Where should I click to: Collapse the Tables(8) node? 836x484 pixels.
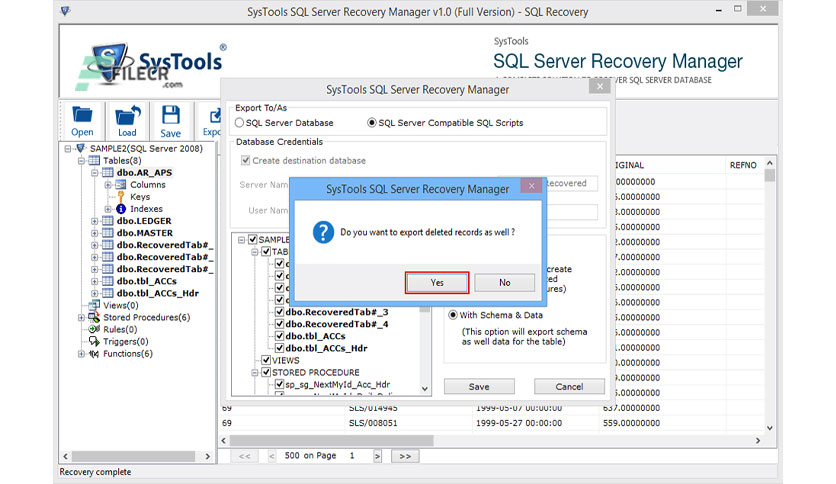(x=81, y=160)
